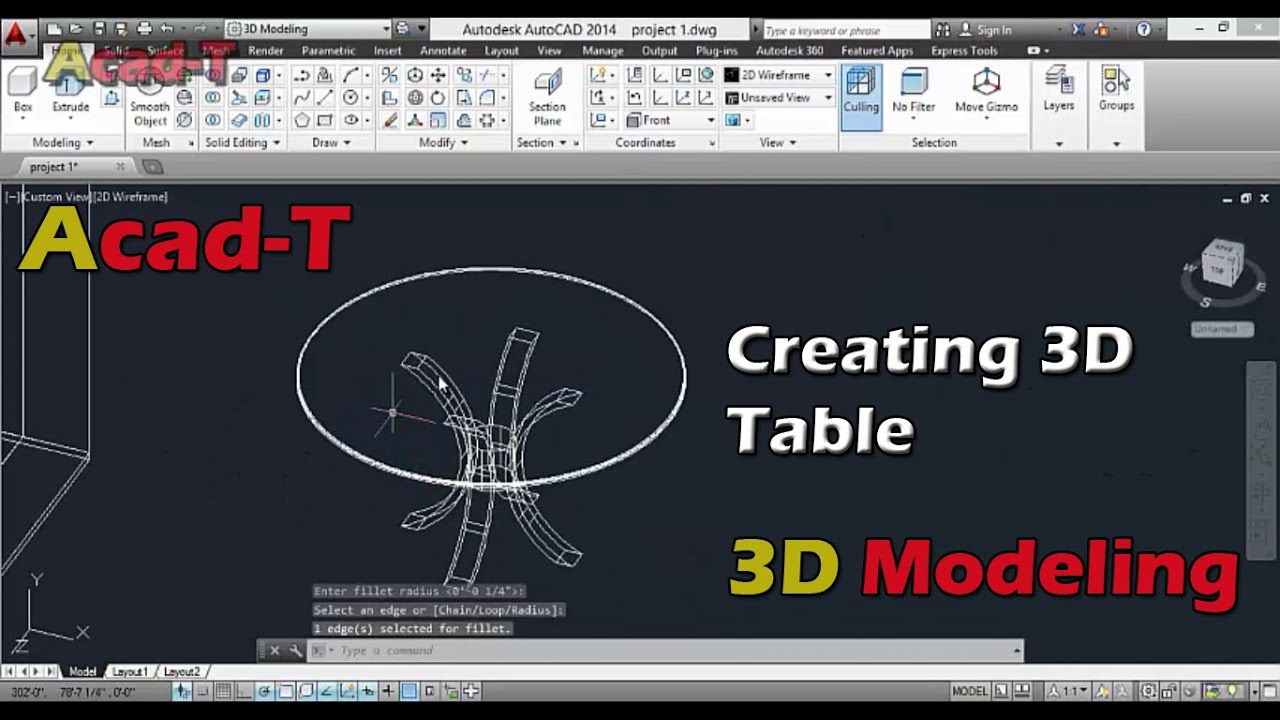Select the Move tool in Modify panel
The image size is (1280, 720).
click(x=438, y=75)
